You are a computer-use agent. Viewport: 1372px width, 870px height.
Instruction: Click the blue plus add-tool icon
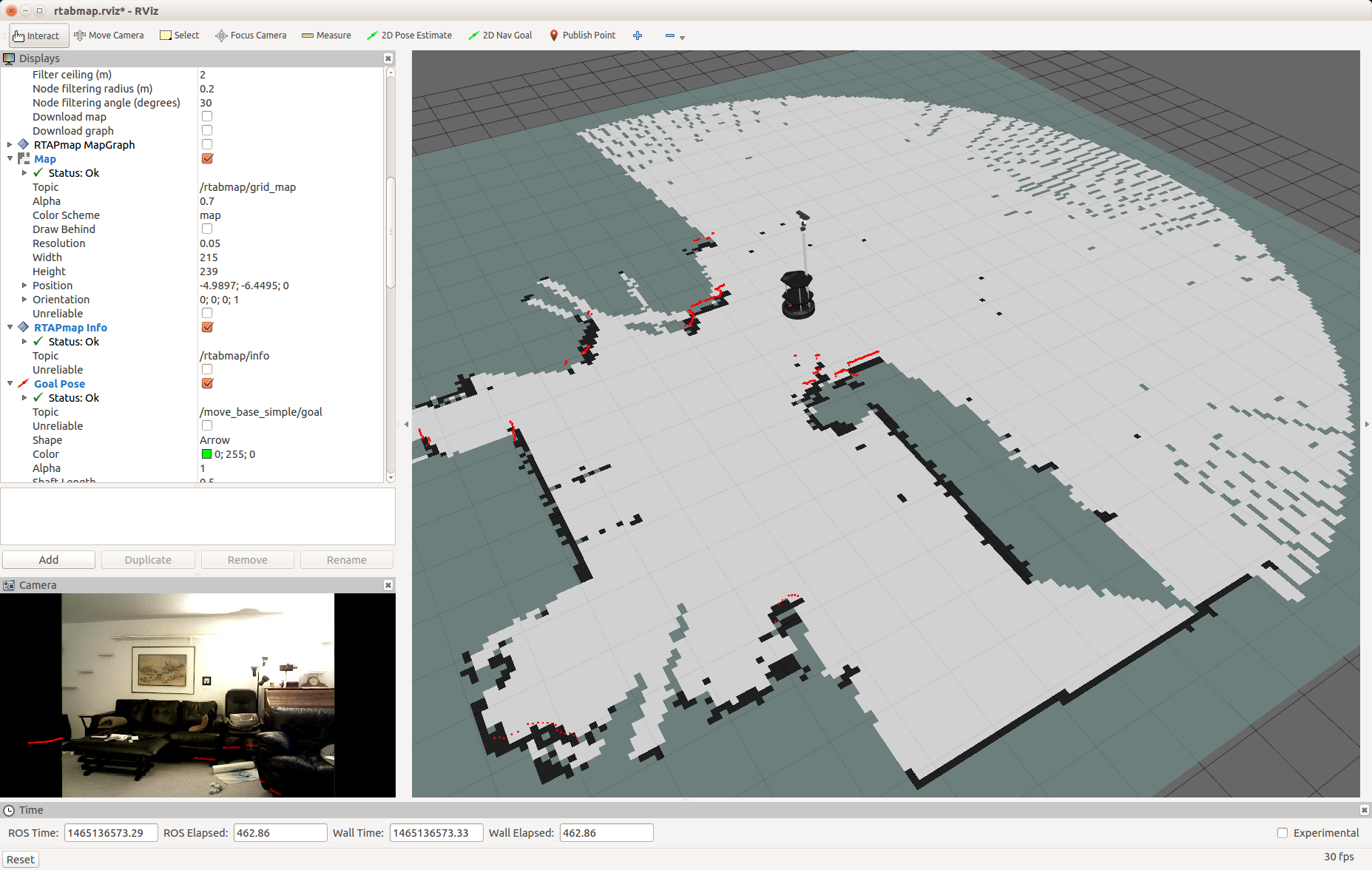point(638,36)
